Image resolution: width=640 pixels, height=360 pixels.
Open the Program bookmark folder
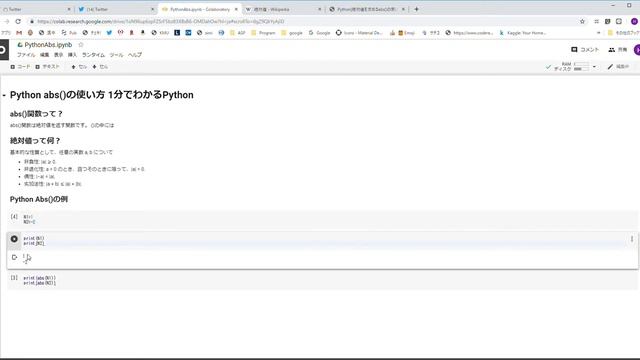263,33
